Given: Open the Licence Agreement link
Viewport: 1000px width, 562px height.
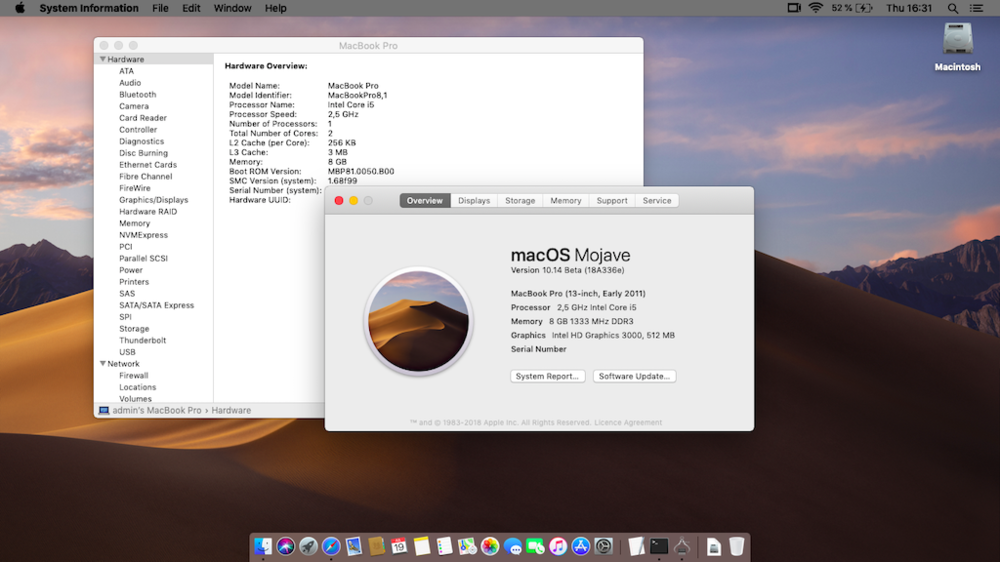Looking at the screenshot, I should [628, 422].
